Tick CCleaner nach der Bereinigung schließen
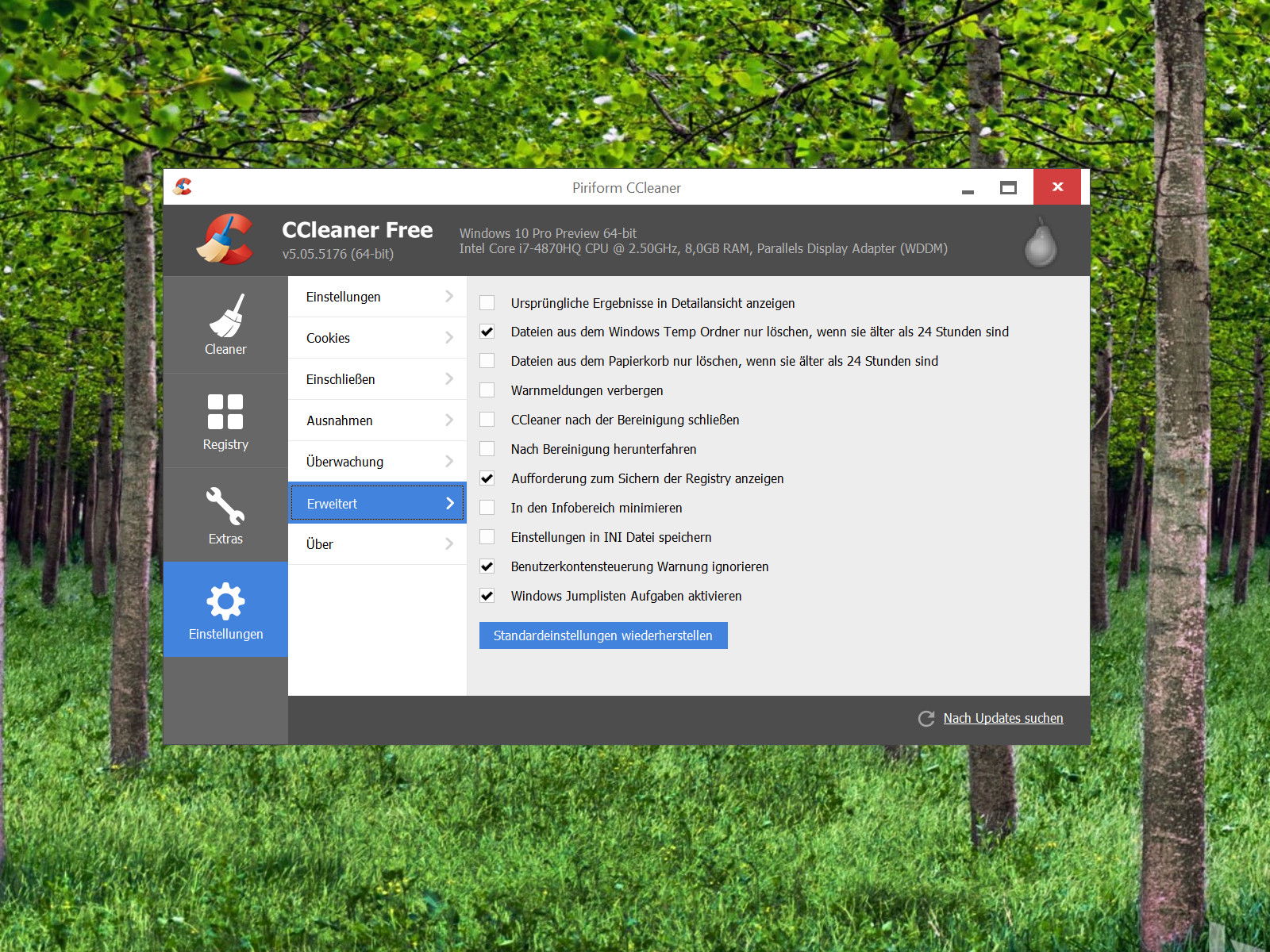Screen dimensions: 1270x952 (487, 420)
